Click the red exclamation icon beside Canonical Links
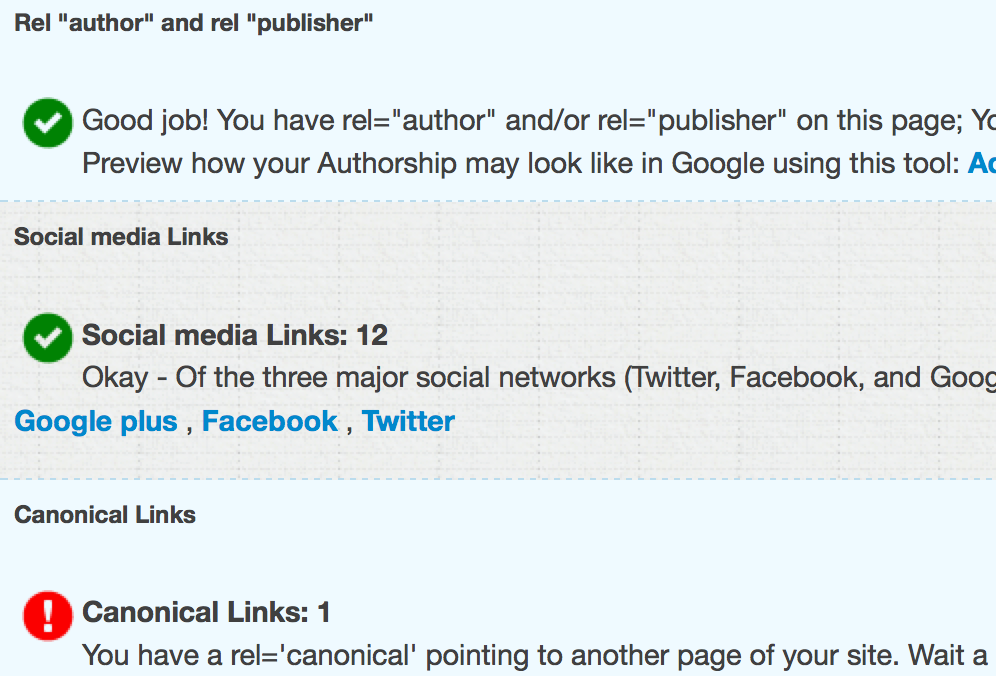The width and height of the screenshot is (996, 676). point(48,616)
